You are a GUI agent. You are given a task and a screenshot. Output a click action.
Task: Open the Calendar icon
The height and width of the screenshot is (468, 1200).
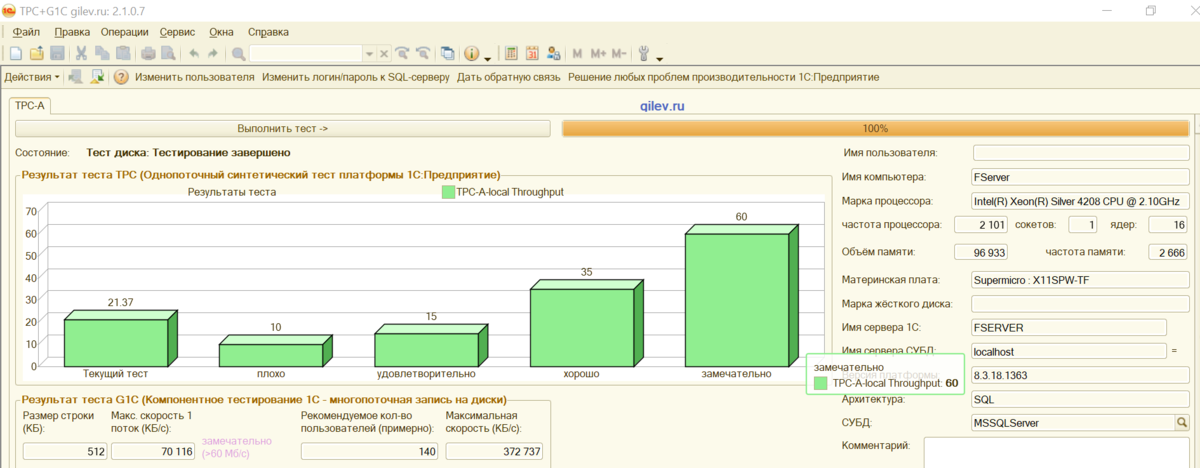pyautogui.click(x=532, y=53)
